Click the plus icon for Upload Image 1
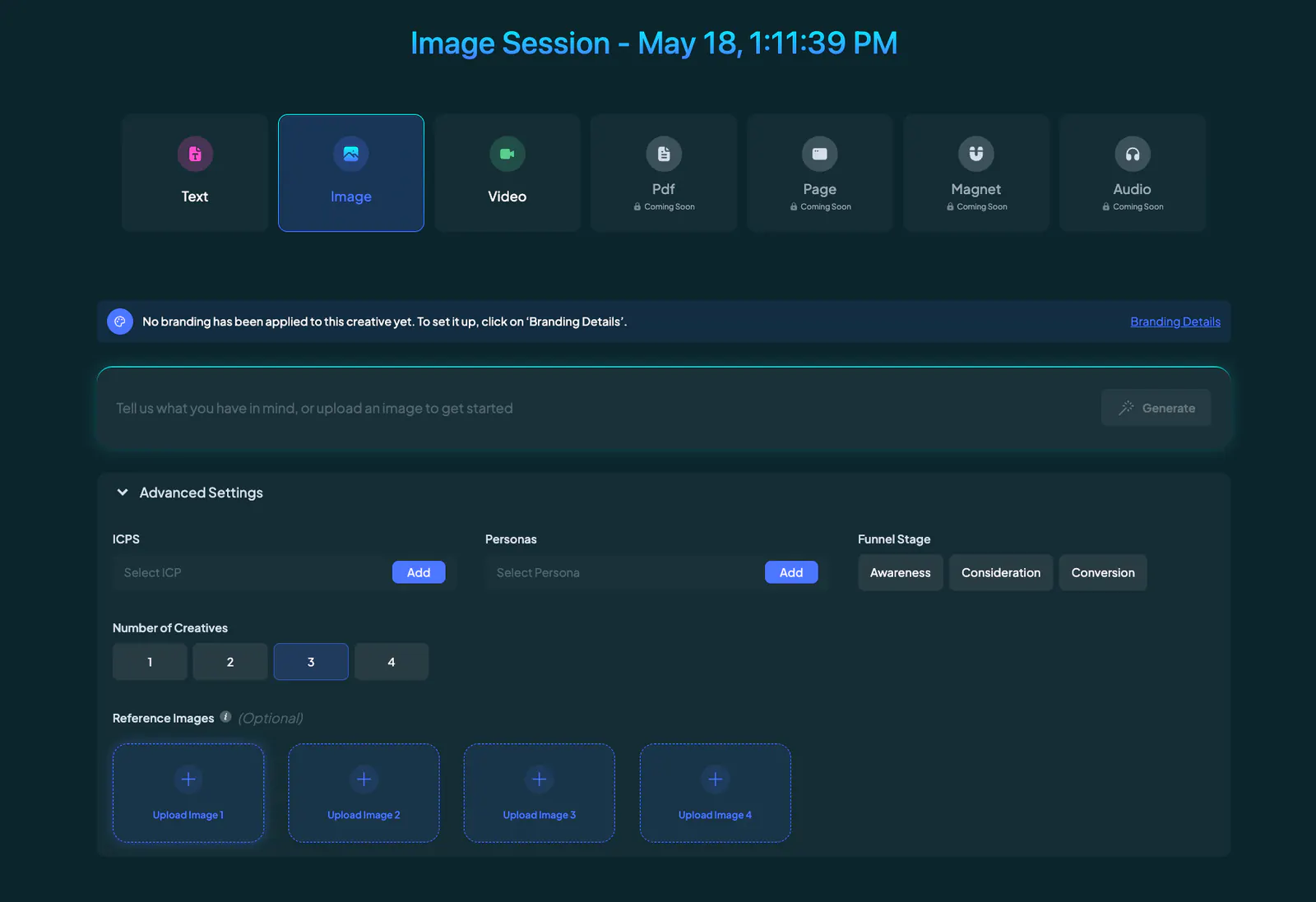The image size is (1316, 902). (188, 779)
